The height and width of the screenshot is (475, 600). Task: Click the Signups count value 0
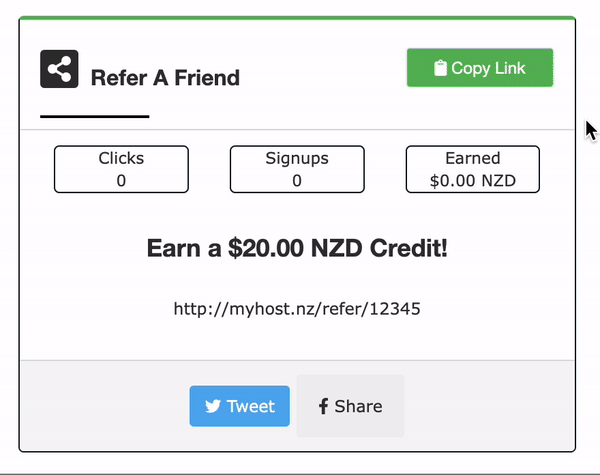[297, 181]
